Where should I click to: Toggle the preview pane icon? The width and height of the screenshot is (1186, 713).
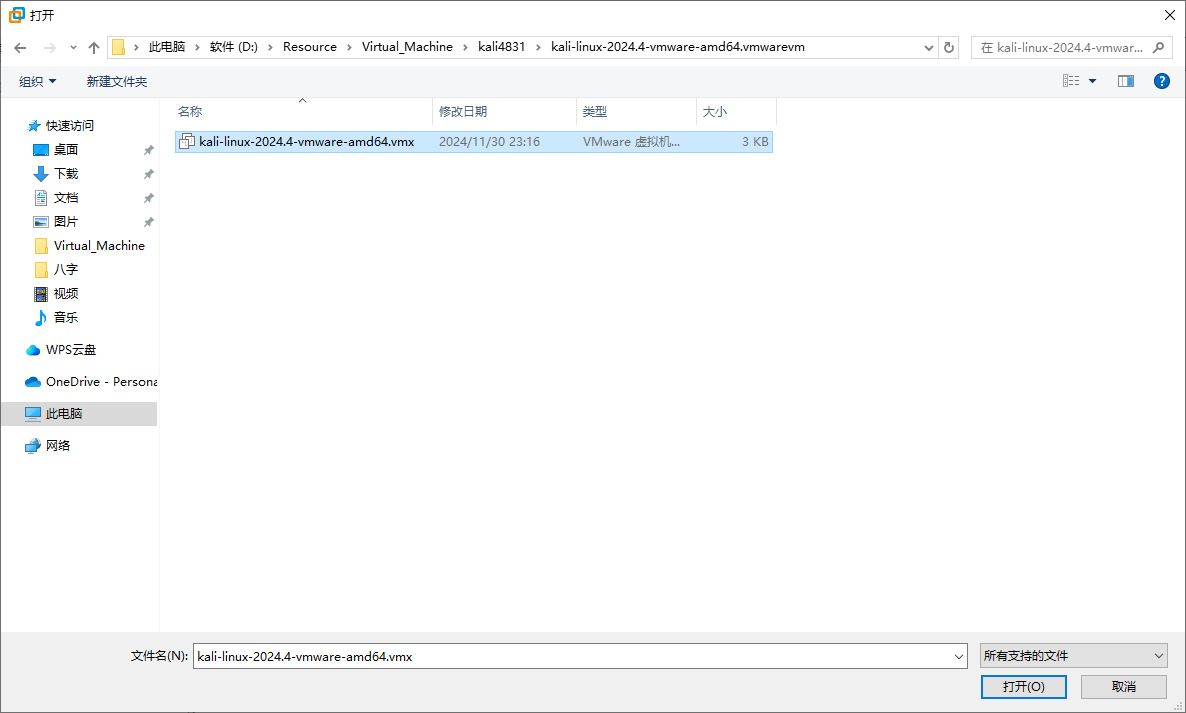(x=1125, y=81)
